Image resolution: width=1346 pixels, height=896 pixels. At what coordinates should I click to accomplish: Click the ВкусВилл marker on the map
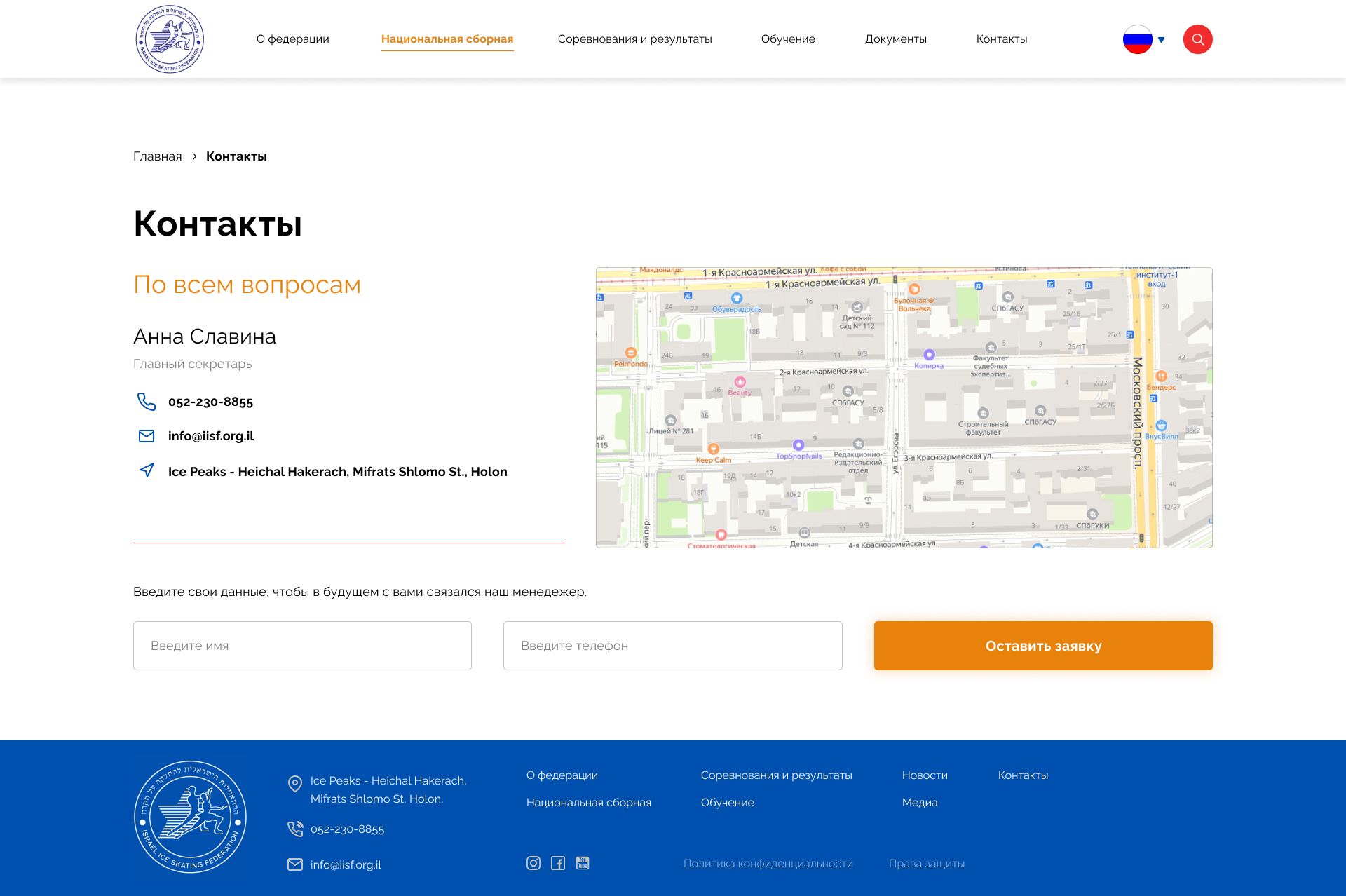click(1162, 426)
